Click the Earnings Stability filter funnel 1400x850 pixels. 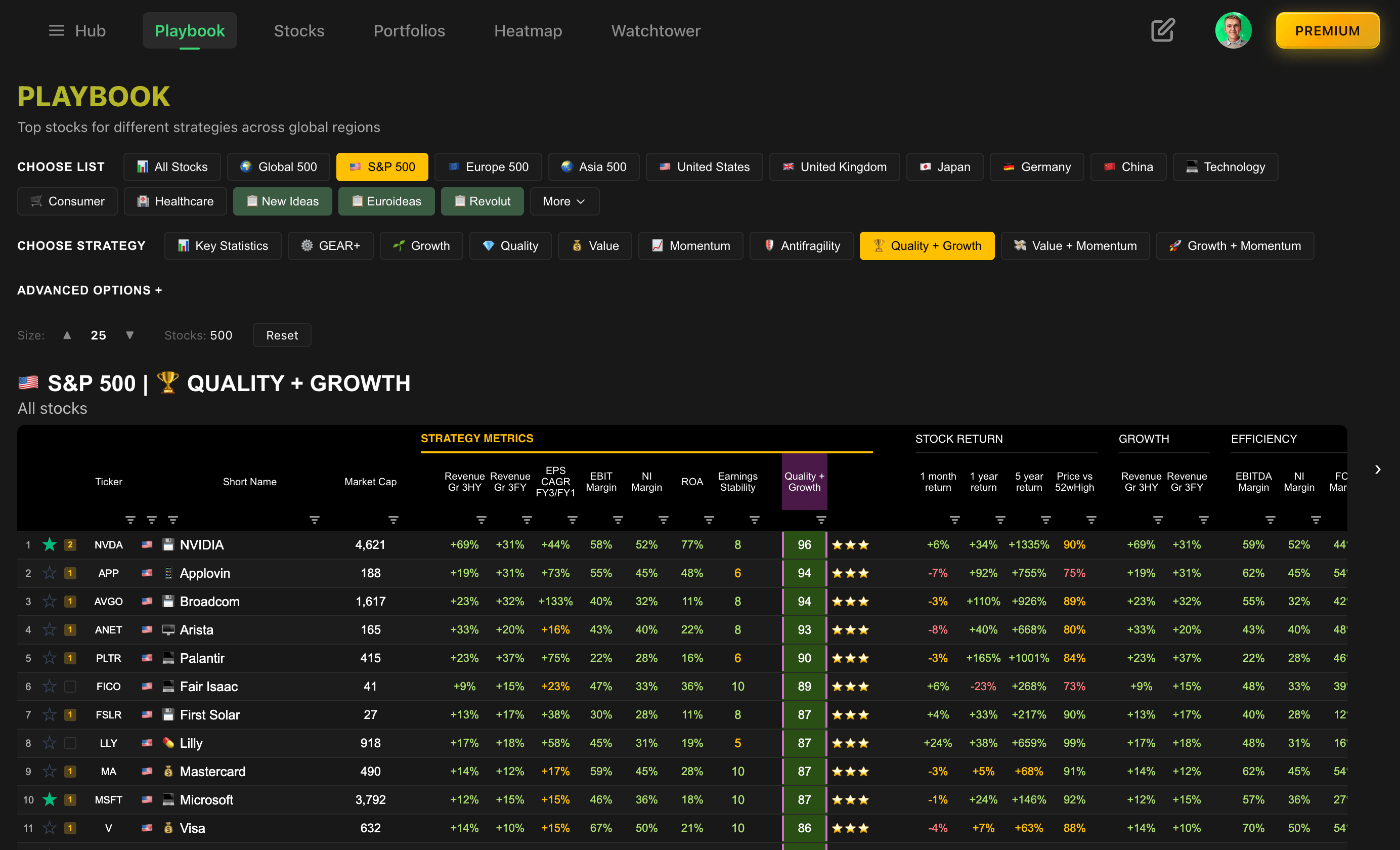[x=755, y=519]
